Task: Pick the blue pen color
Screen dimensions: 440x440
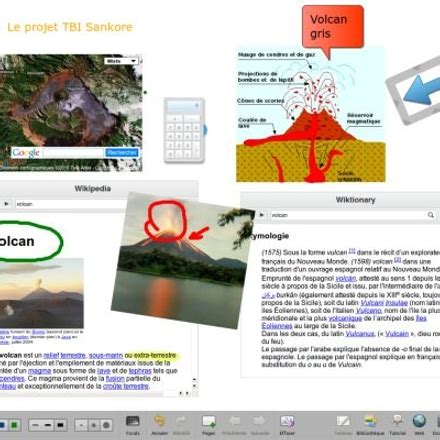Action: coord(3,425)
